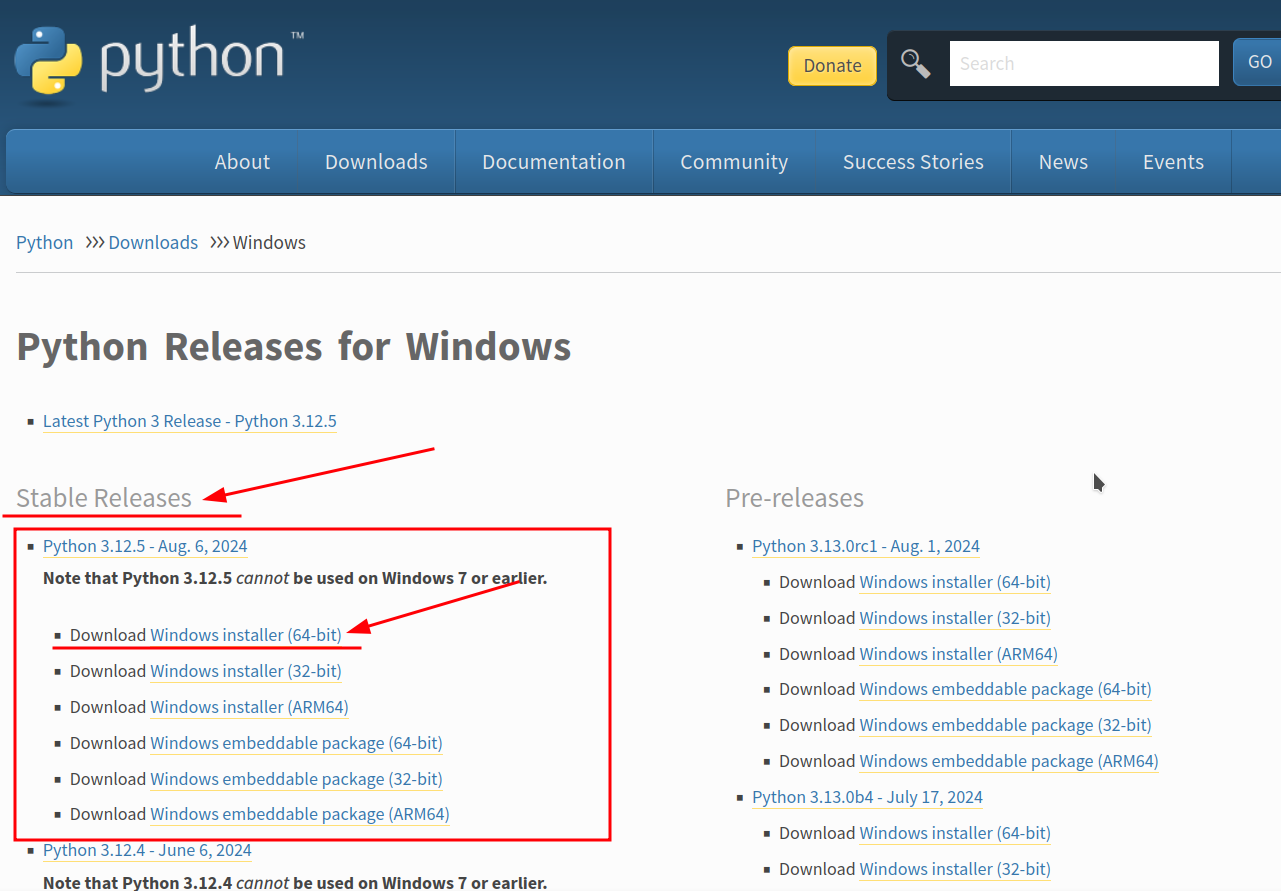
Task: Click the Donate button
Action: click(832, 65)
